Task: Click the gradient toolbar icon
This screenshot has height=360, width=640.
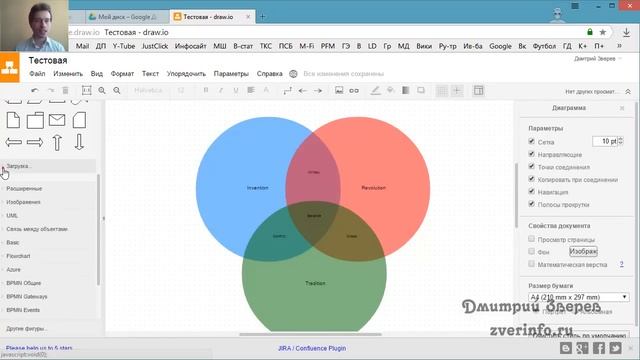Action: [406, 90]
